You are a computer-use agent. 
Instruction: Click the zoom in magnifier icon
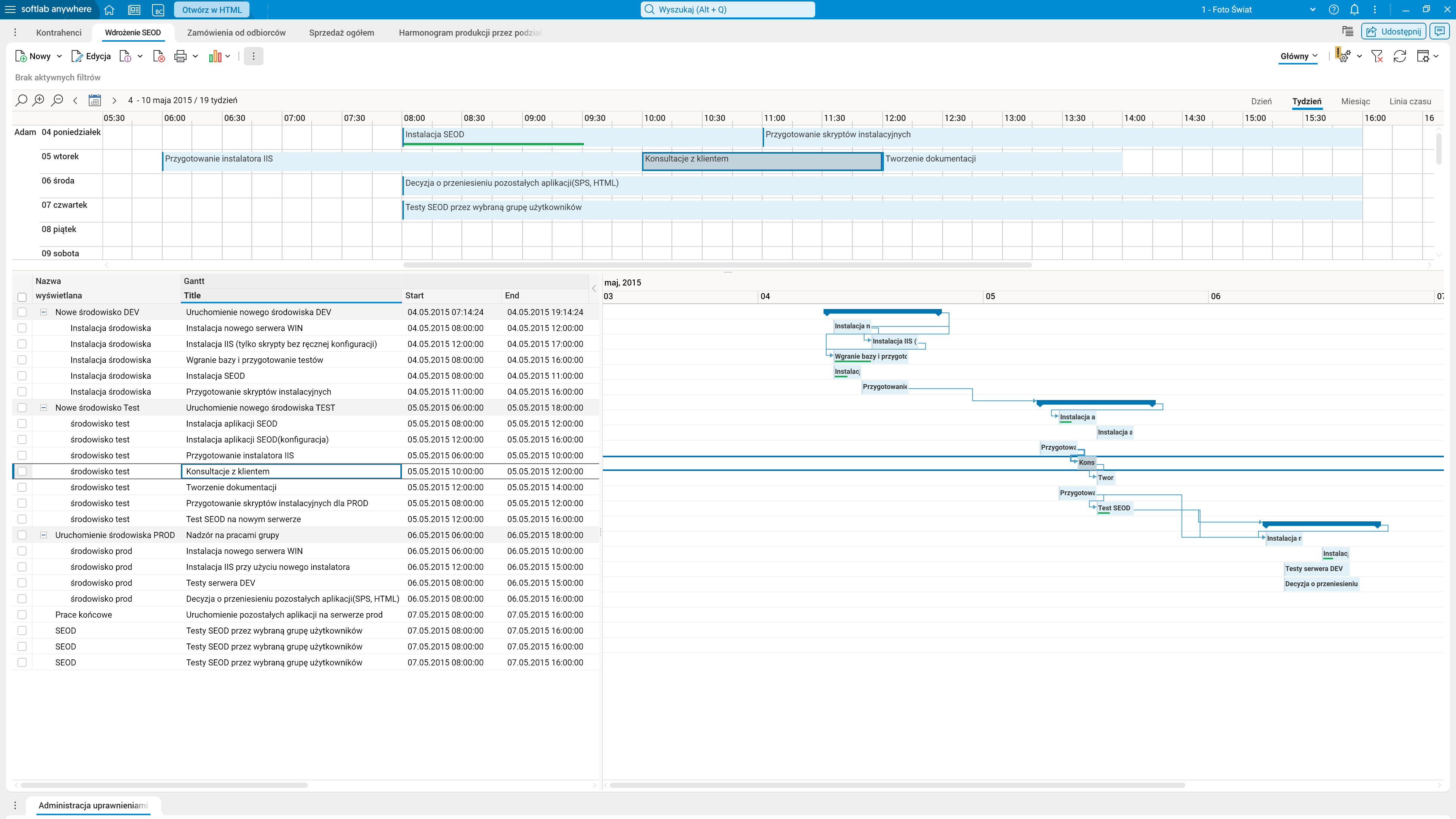point(38,100)
